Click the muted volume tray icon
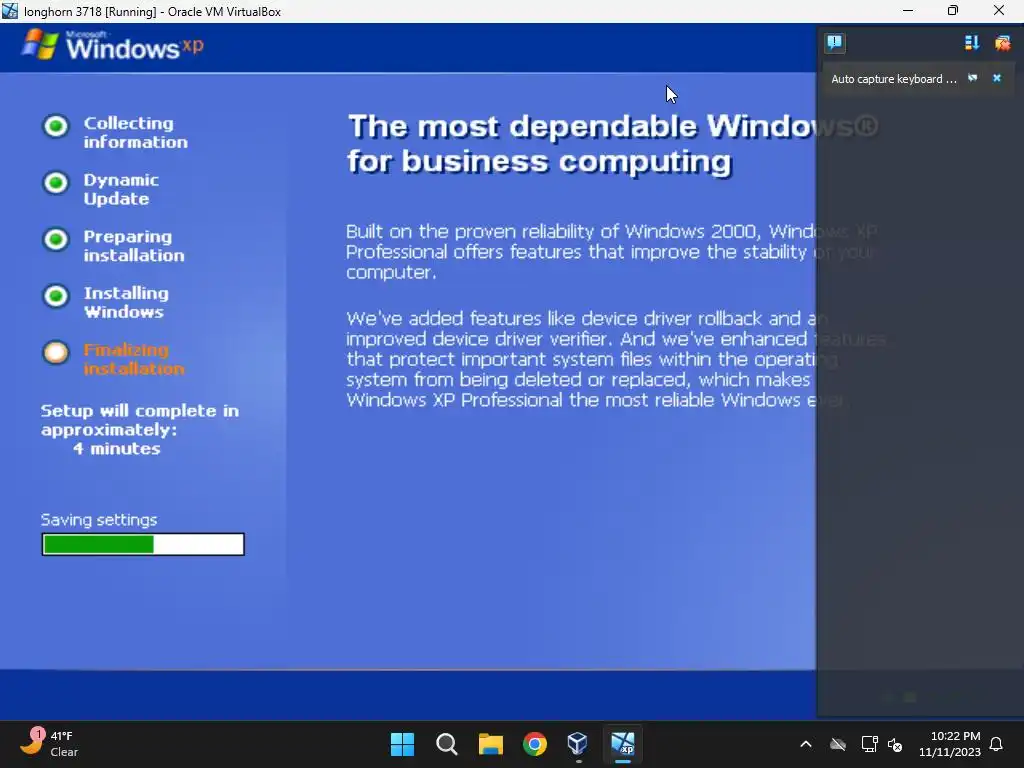This screenshot has height=768, width=1024. [x=895, y=744]
